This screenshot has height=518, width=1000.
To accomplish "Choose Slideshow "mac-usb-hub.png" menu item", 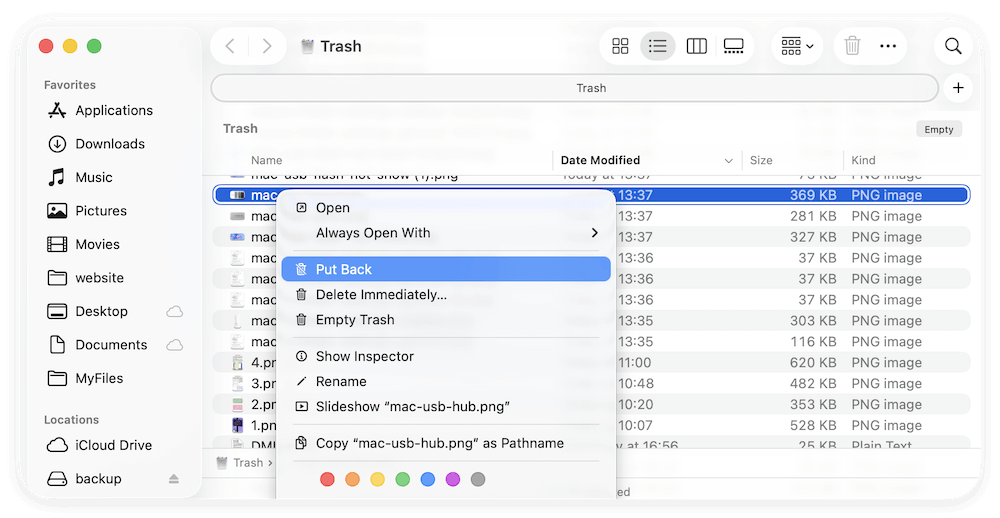I will [446, 406].
